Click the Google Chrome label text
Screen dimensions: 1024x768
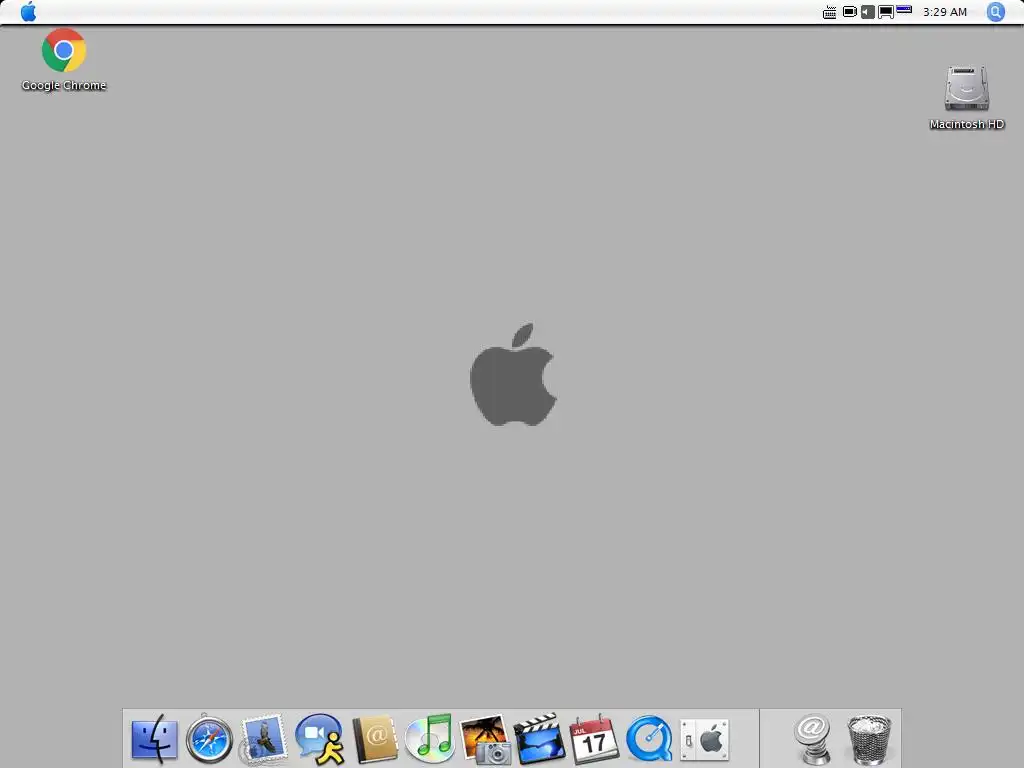point(64,85)
